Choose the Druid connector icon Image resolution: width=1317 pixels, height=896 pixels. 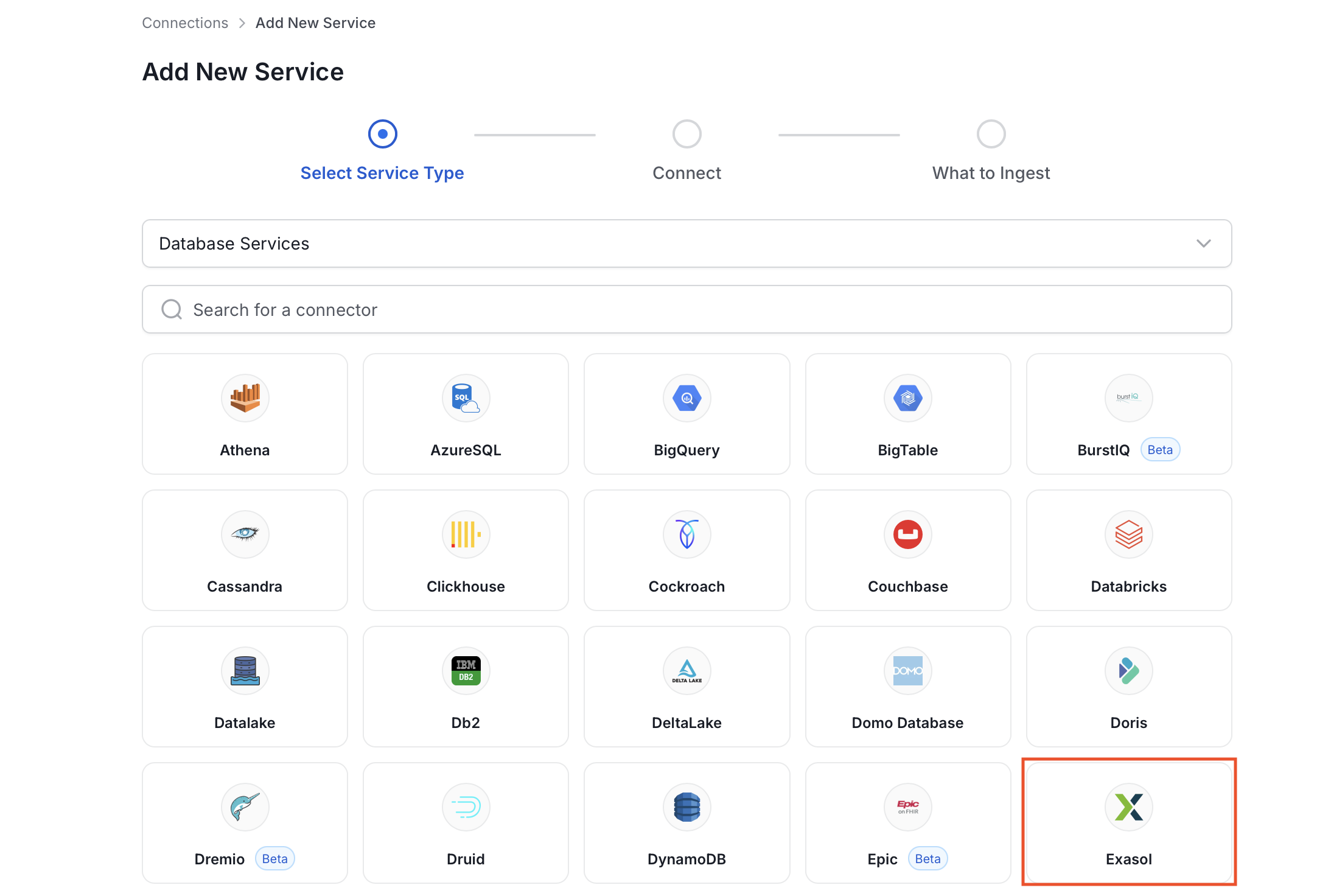click(x=466, y=807)
